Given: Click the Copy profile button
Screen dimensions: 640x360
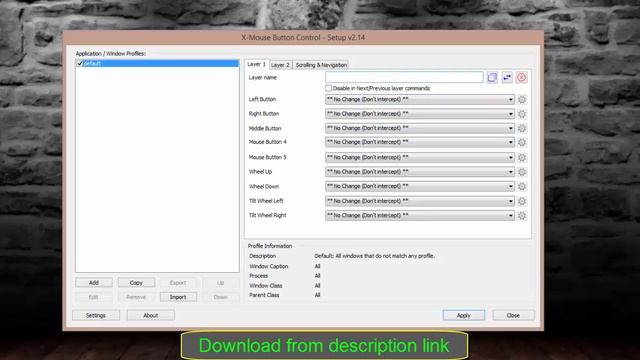Looking at the screenshot, I should coord(136,282).
